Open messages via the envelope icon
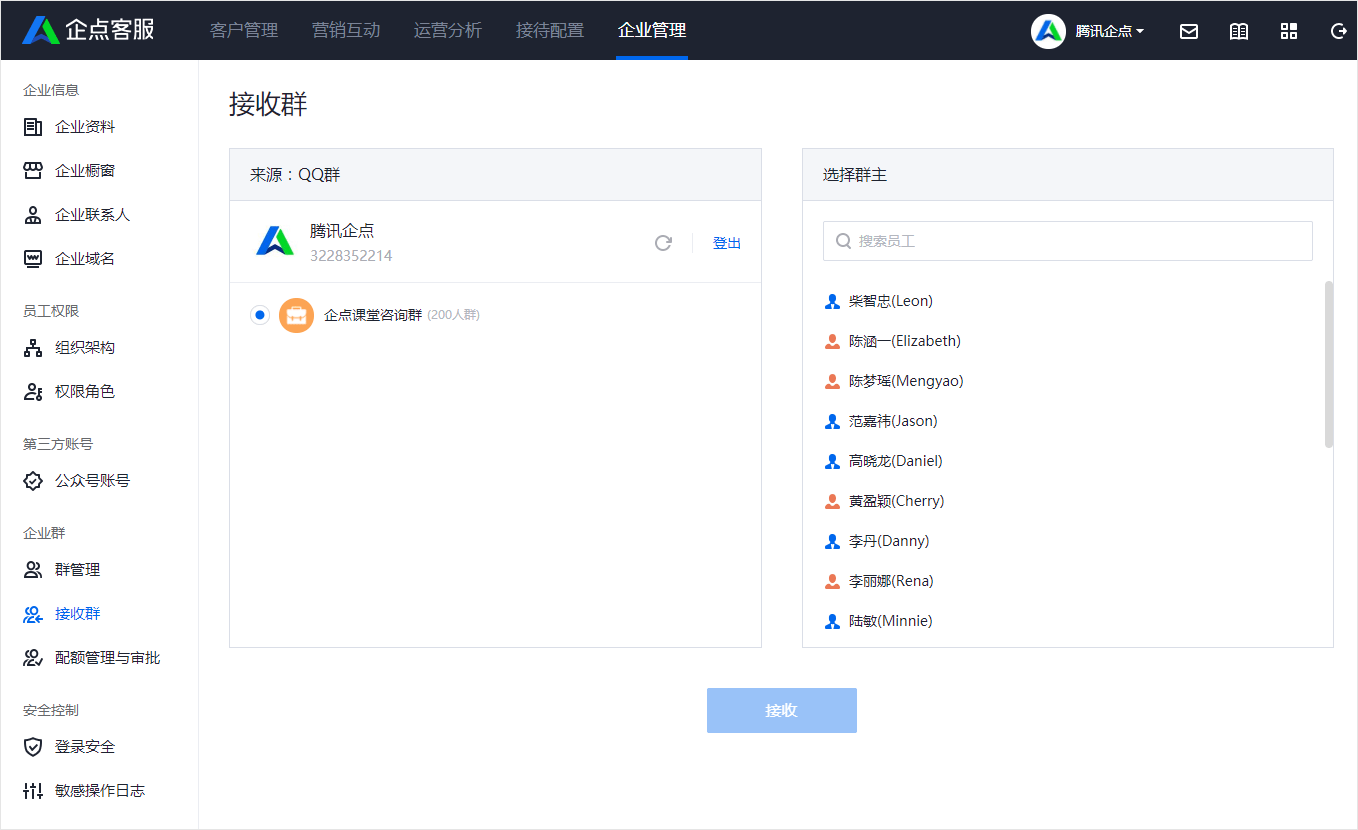Screen dimensions: 1358x830 tap(1188, 31)
